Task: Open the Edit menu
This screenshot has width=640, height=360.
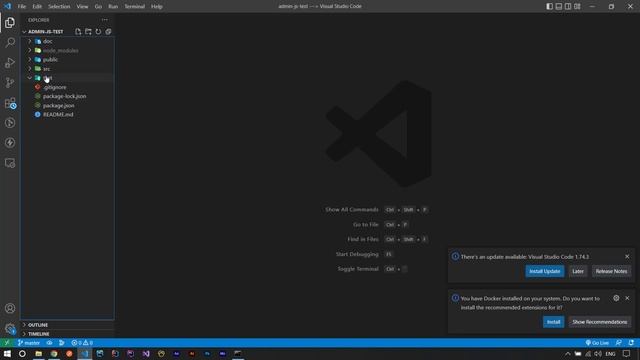Action: (37, 6)
